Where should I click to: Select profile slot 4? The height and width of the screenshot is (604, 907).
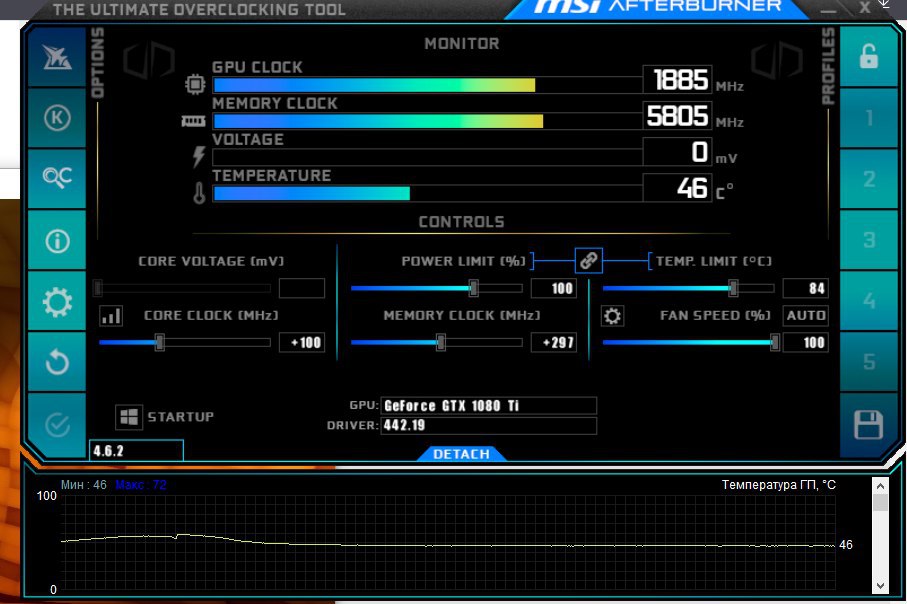coord(868,301)
